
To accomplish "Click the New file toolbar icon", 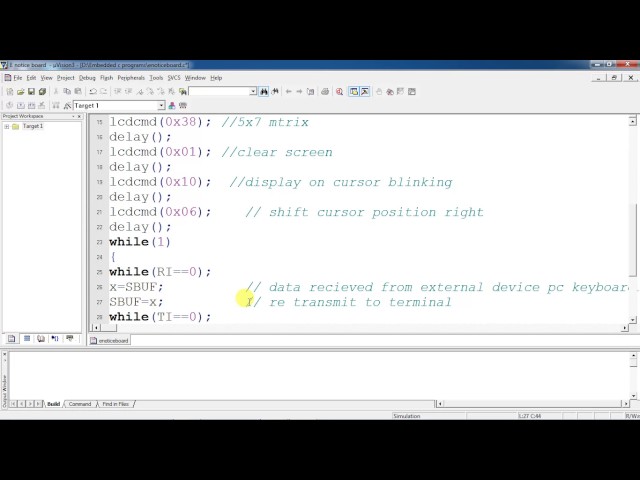I will (x=10, y=92).
